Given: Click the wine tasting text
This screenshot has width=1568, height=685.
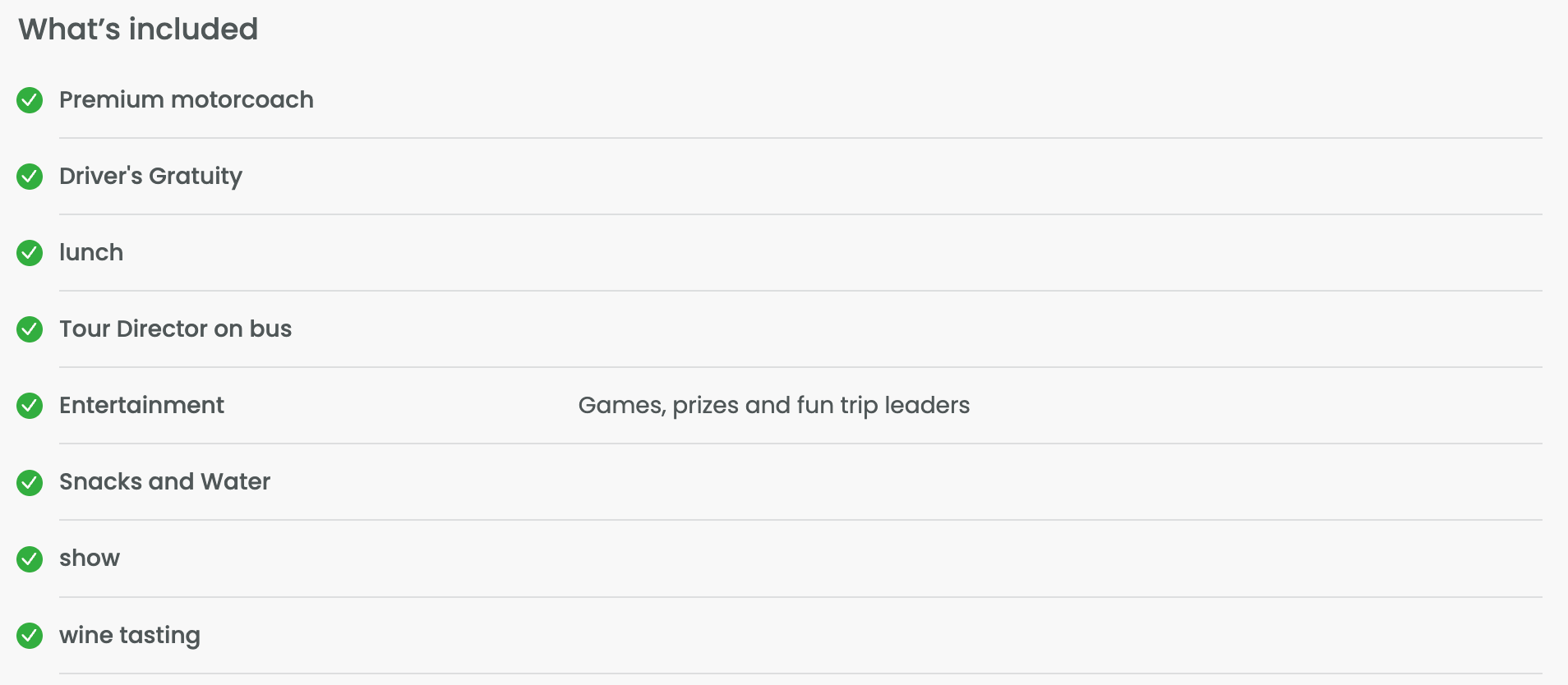Looking at the screenshot, I should pos(130,636).
